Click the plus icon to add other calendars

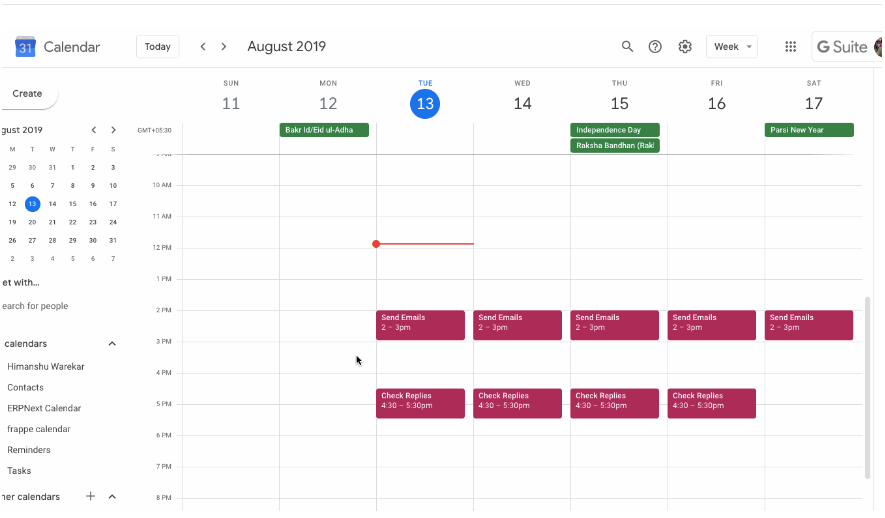[90, 496]
